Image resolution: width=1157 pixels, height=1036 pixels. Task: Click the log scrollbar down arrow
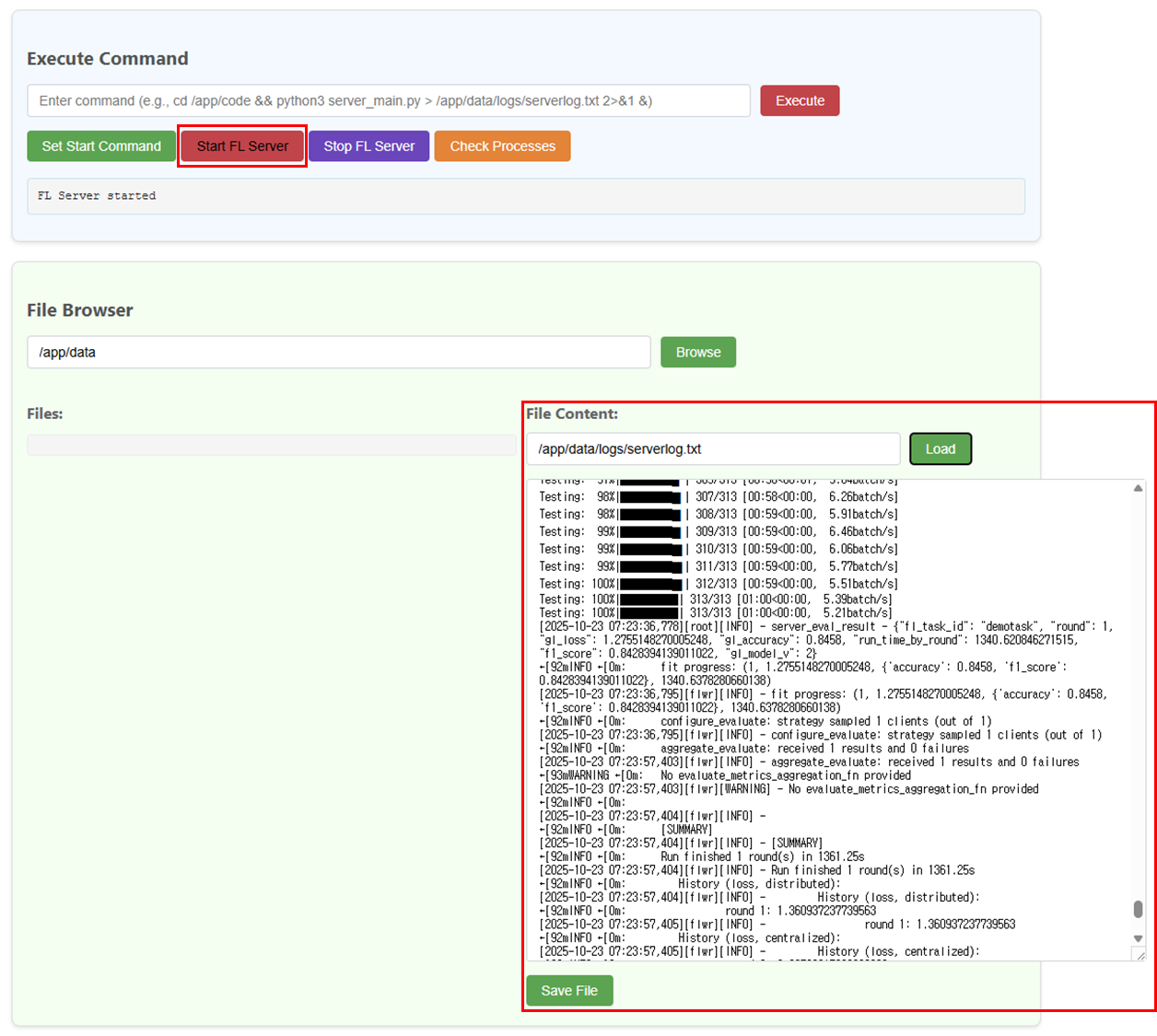(1138, 938)
